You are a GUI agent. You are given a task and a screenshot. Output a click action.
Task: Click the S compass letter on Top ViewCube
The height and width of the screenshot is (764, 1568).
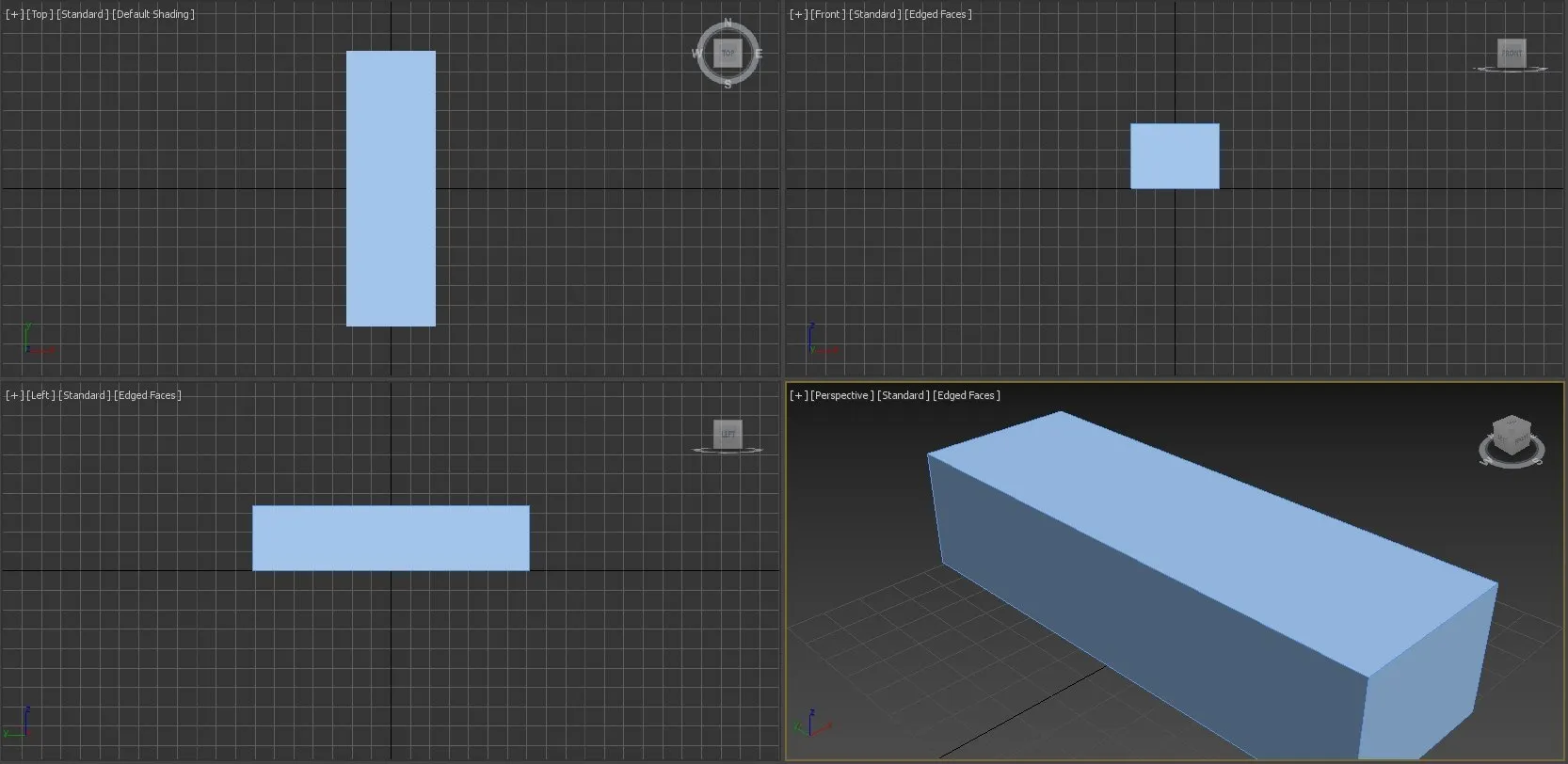pos(728,85)
